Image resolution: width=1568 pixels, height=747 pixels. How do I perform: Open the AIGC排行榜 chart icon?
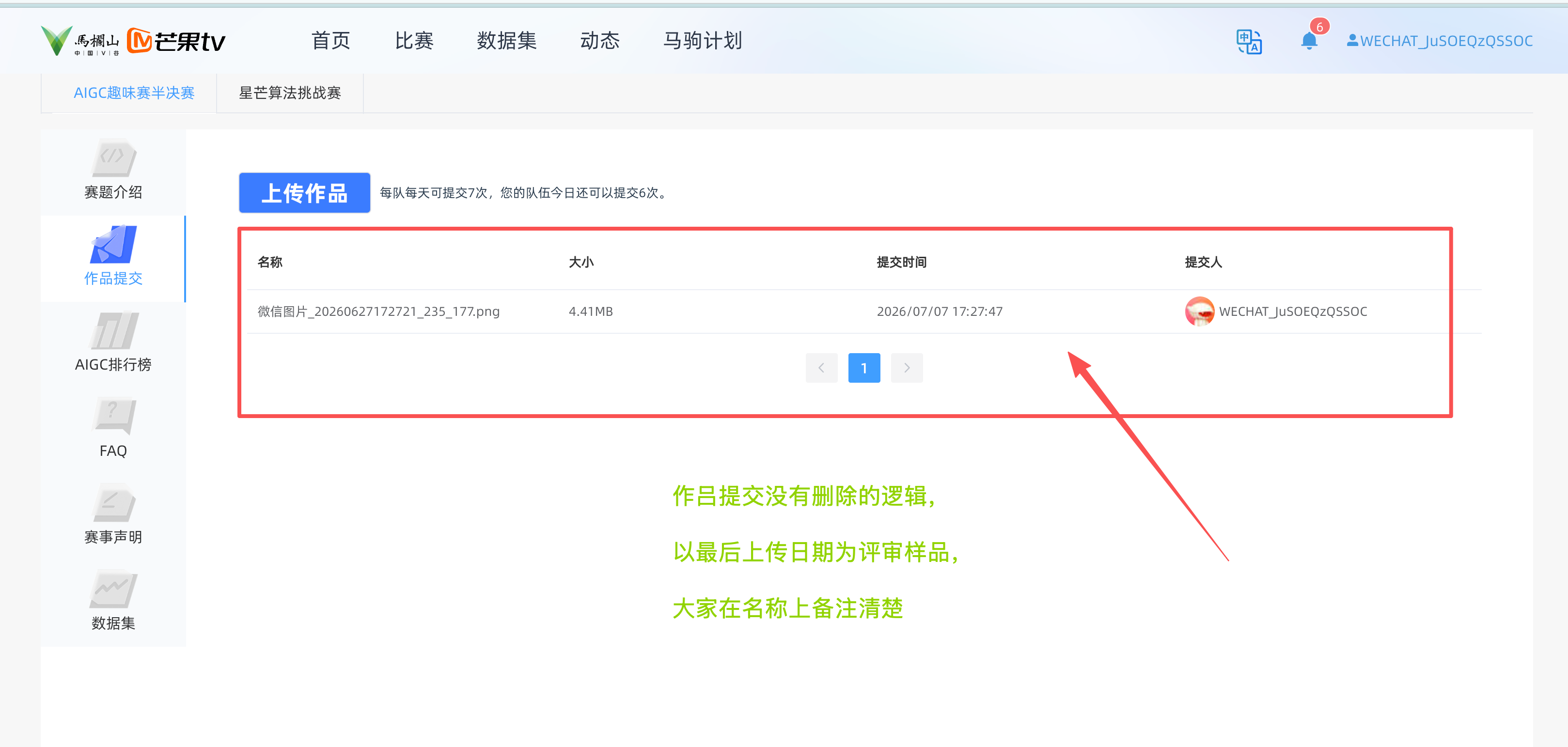pos(113,330)
